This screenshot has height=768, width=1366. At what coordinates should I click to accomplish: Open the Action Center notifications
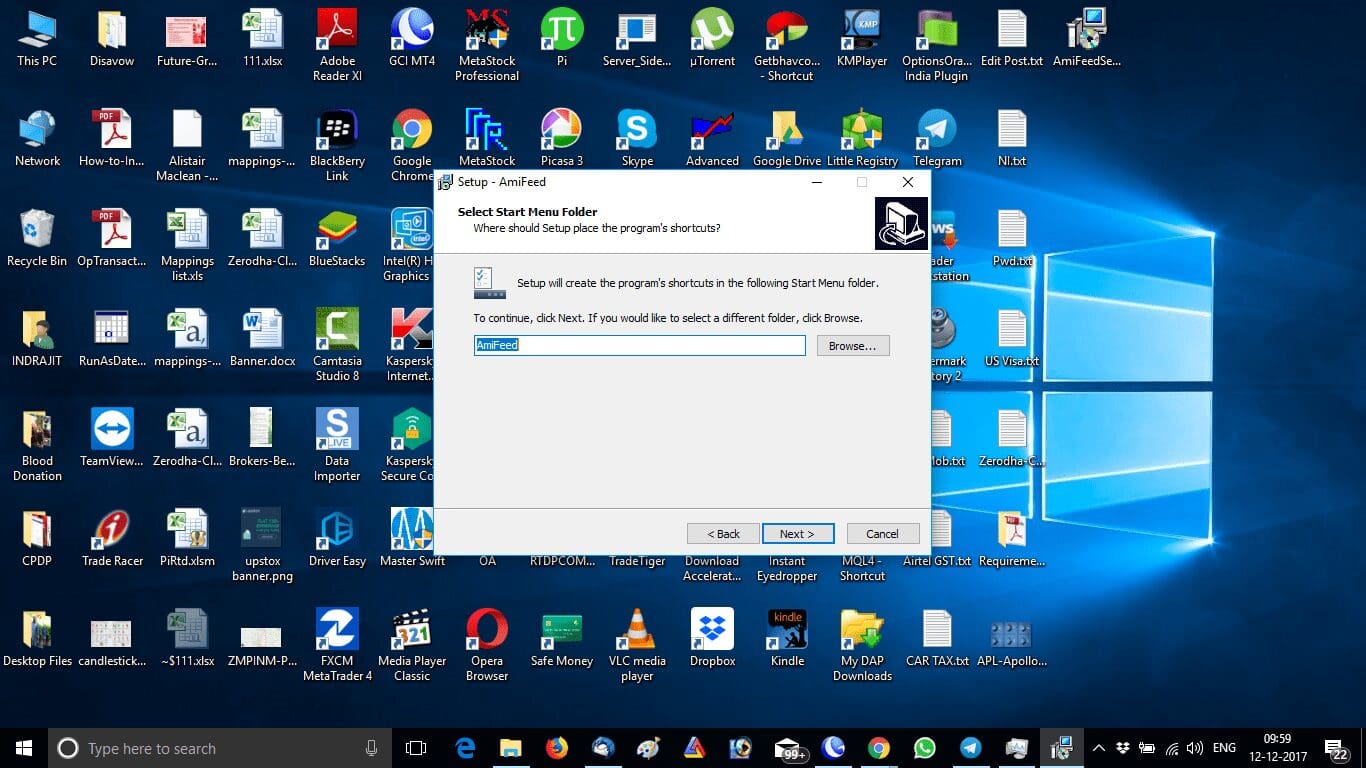click(1337, 748)
